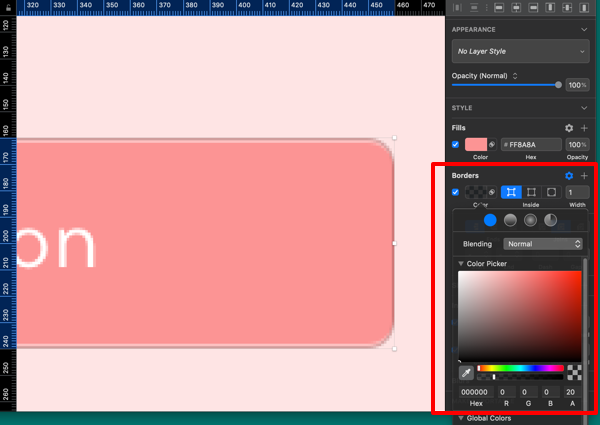This screenshot has width=600, height=425.
Task: Click the alpha transparency slider
Action: [520, 377]
